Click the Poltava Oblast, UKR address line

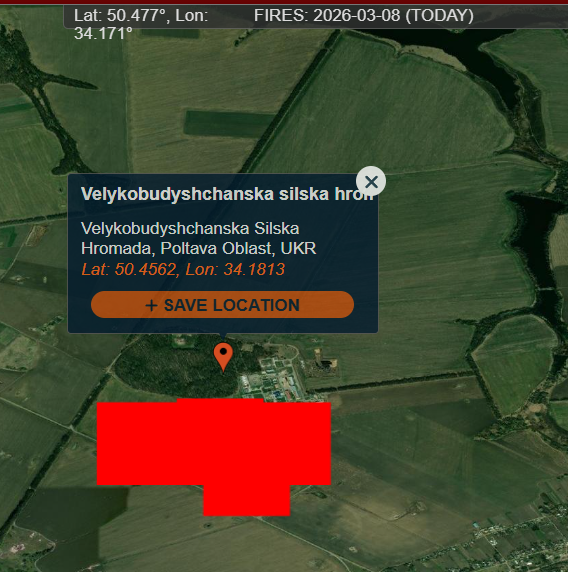[x=198, y=248]
